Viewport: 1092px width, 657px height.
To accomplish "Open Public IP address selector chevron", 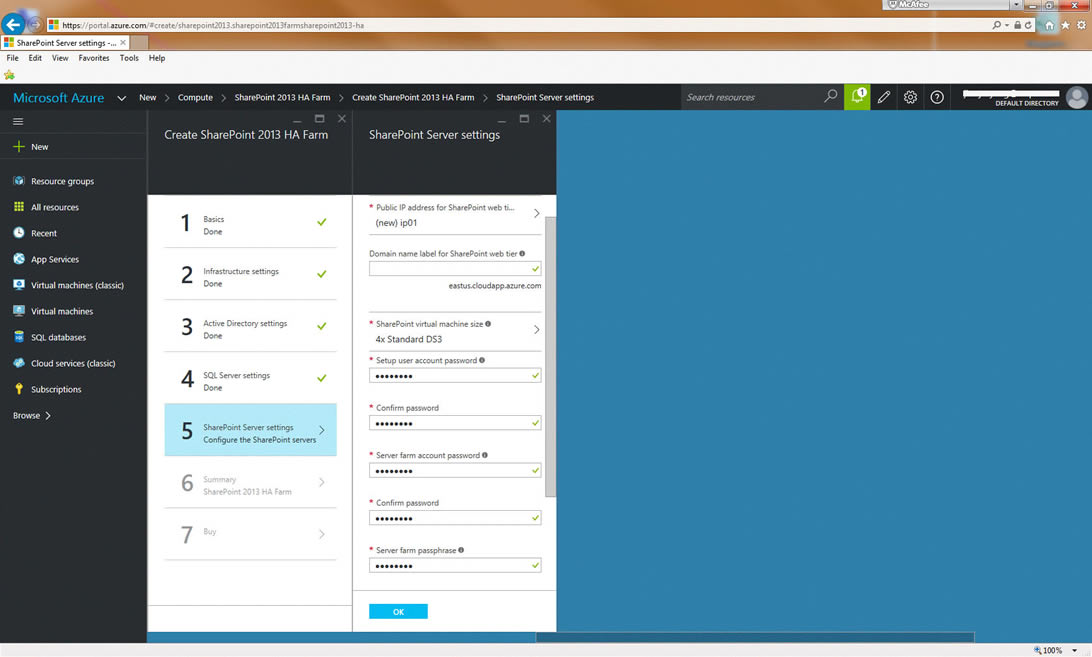I will (536, 213).
